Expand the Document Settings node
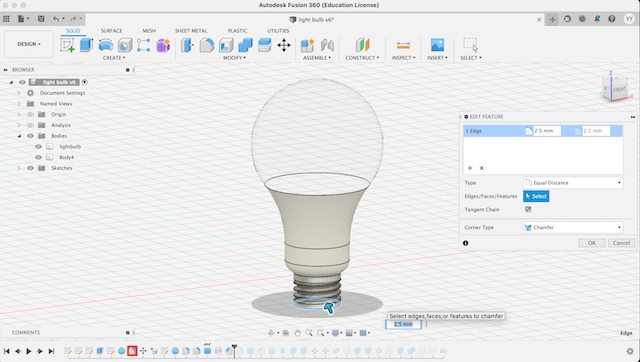Viewport: 640px width, 362px height. (x=19, y=93)
